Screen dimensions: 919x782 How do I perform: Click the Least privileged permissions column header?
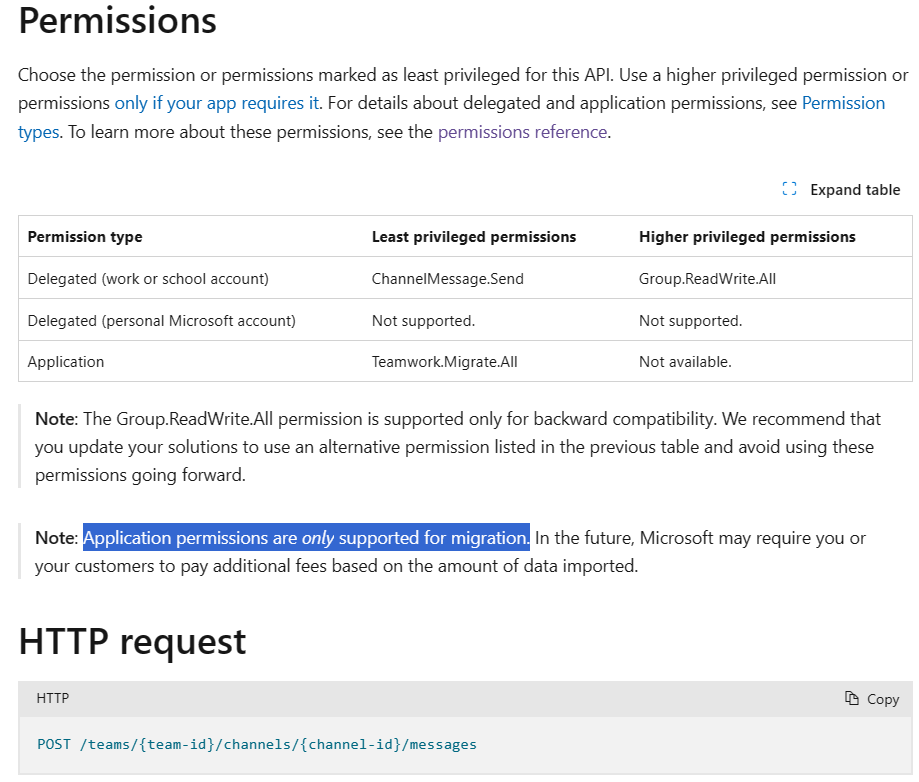[474, 236]
